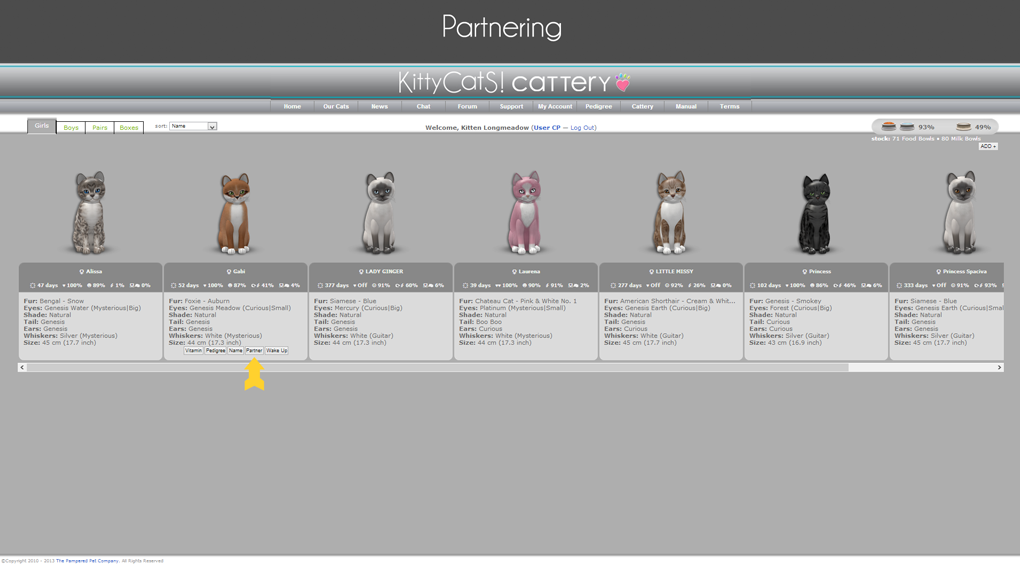Click the scroll right arrow on cat list
The height and width of the screenshot is (570, 1020).
999,368
